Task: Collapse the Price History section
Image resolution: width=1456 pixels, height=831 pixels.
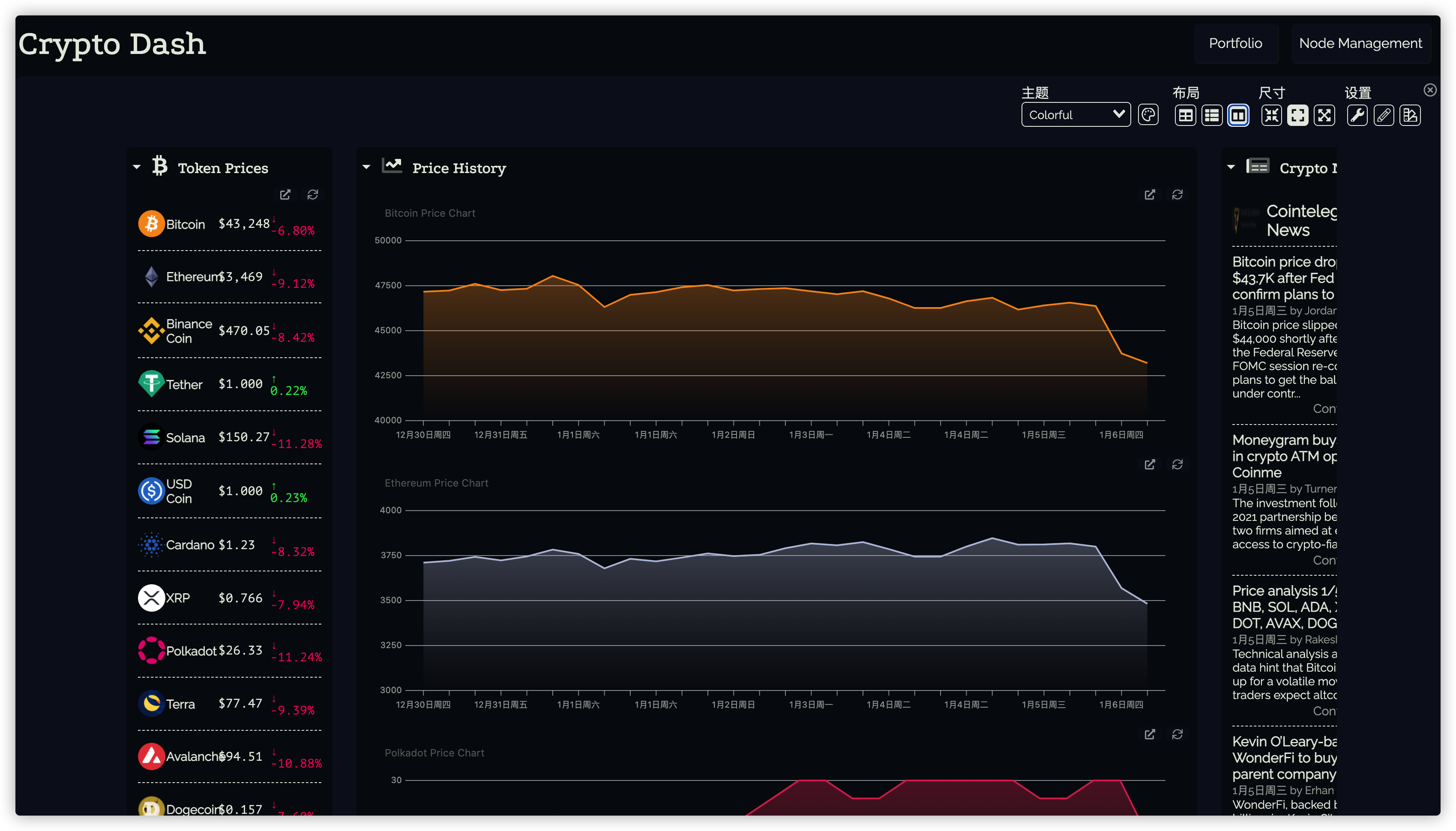Action: (x=366, y=167)
